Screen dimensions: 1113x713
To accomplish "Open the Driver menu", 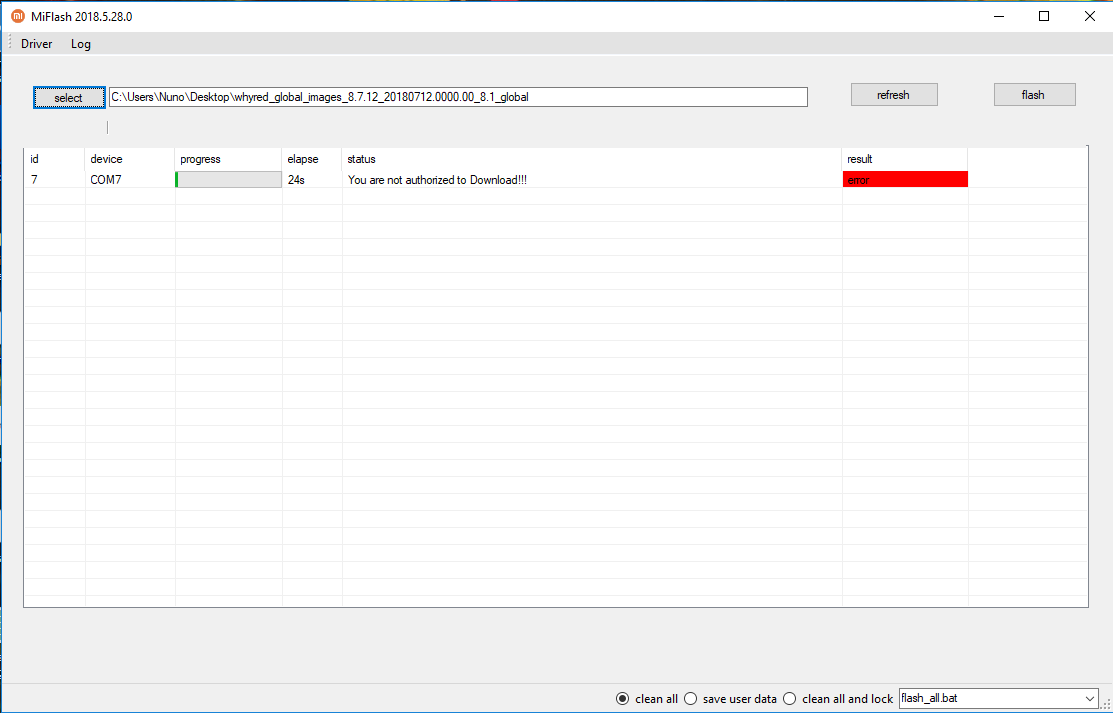I will [x=37, y=44].
